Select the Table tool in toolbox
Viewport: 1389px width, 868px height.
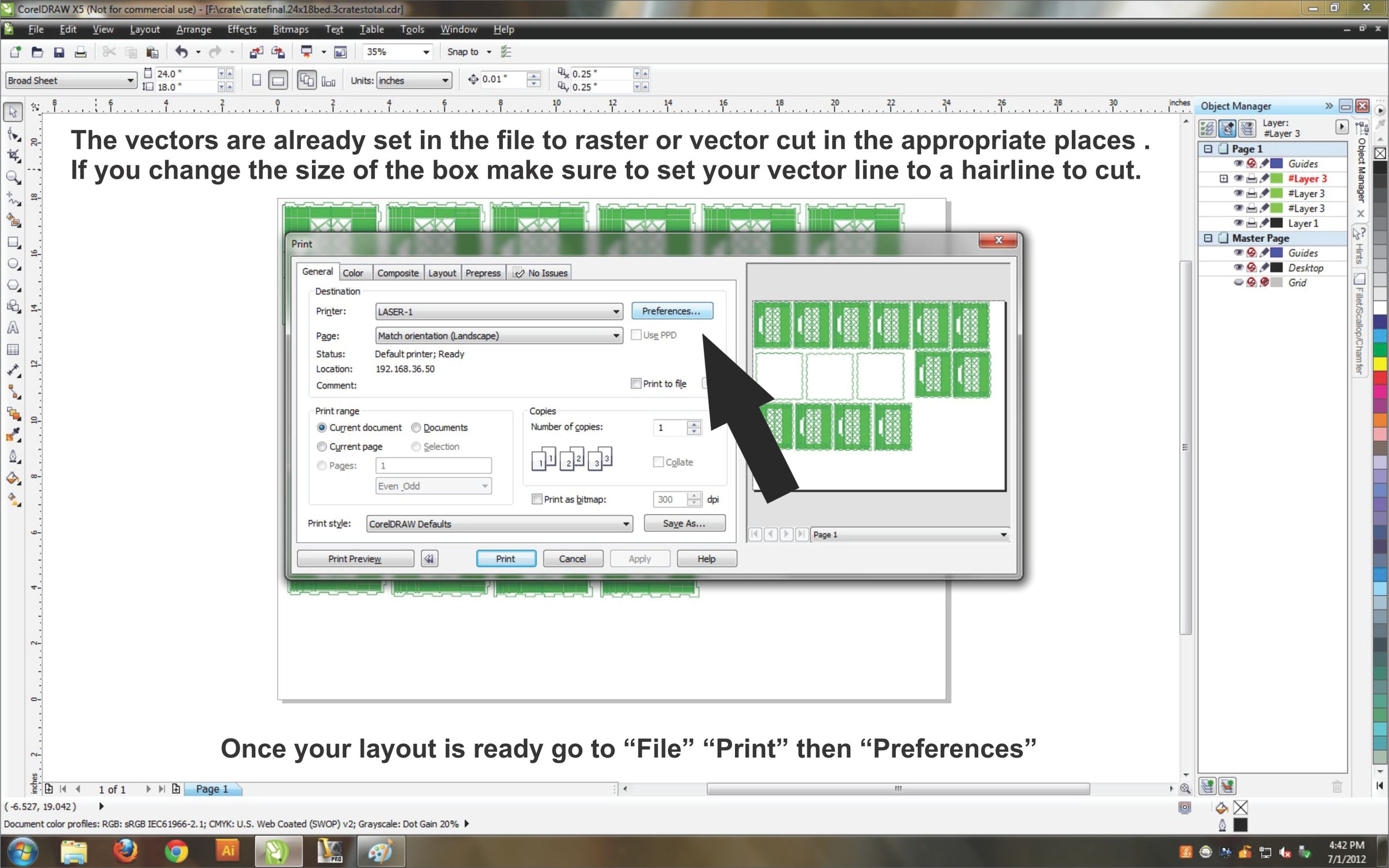[13, 350]
